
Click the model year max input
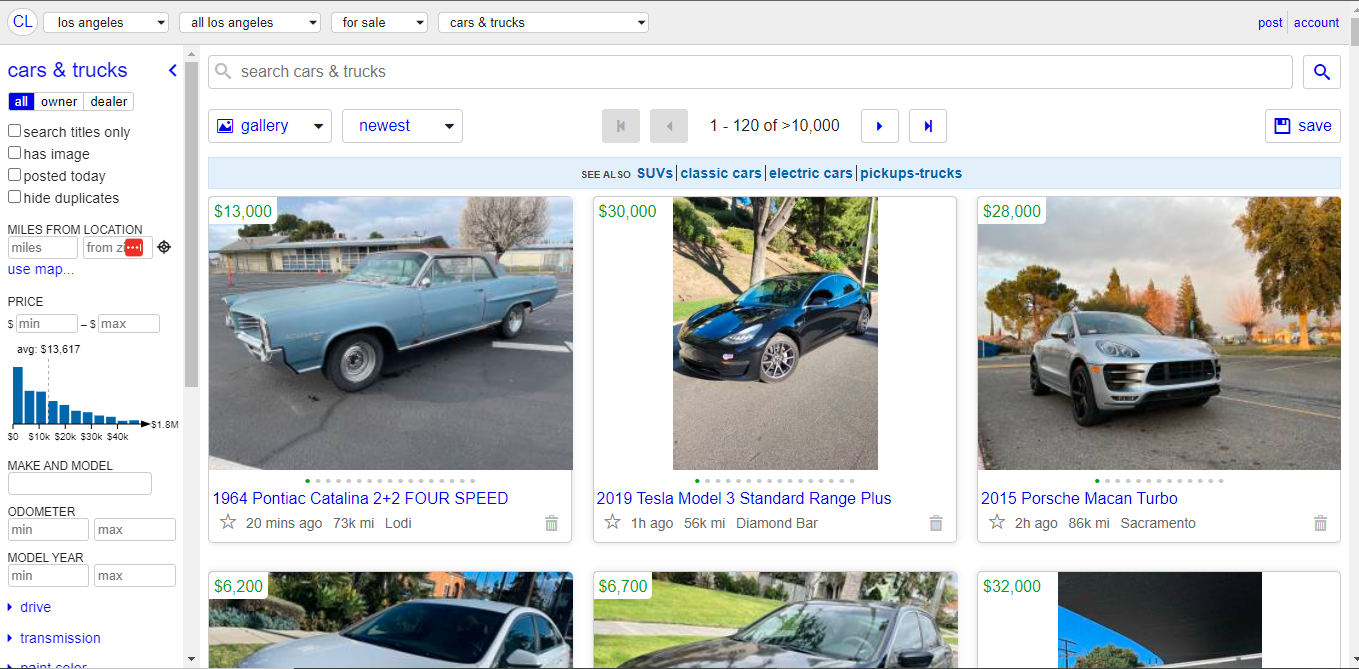pos(135,576)
